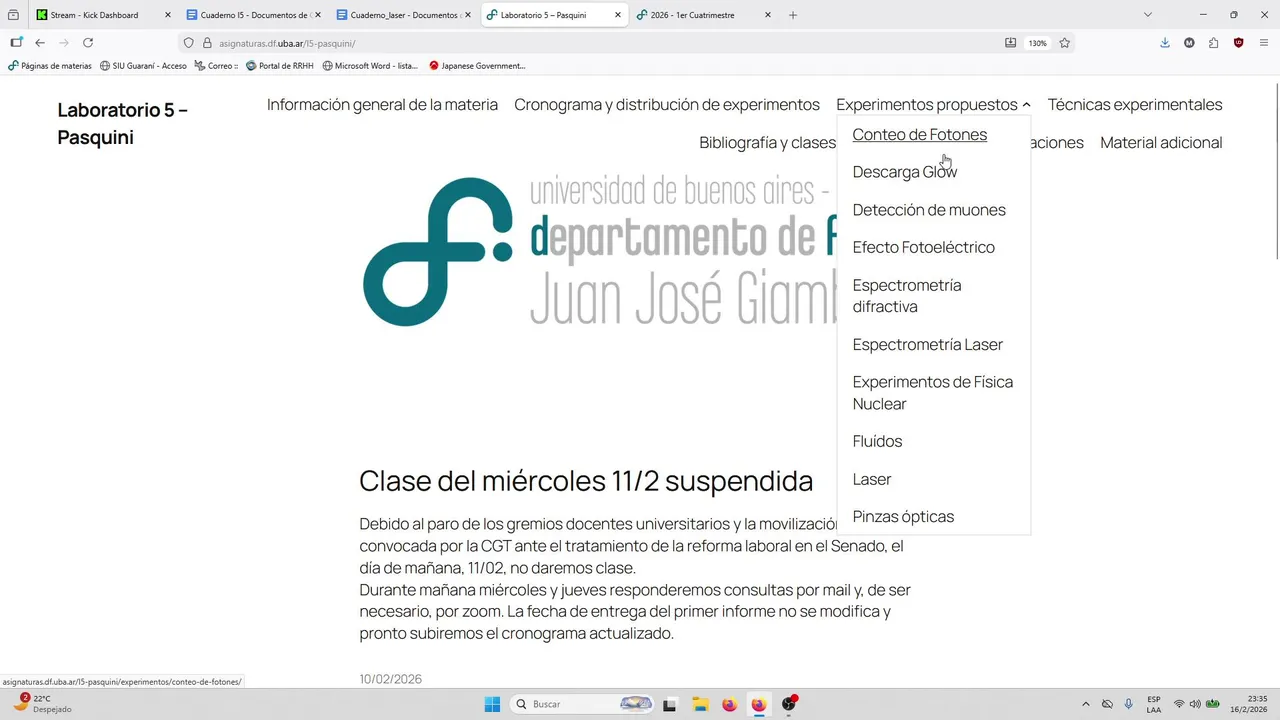Open Firefox application hamburger menu
The height and width of the screenshot is (720, 1280).
click(1264, 43)
